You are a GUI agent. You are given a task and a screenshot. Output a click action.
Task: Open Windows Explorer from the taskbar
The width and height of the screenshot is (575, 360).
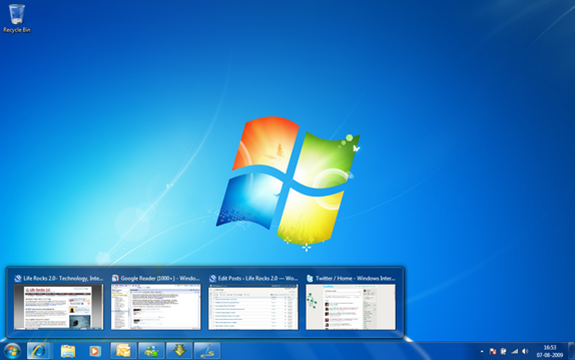click(68, 351)
